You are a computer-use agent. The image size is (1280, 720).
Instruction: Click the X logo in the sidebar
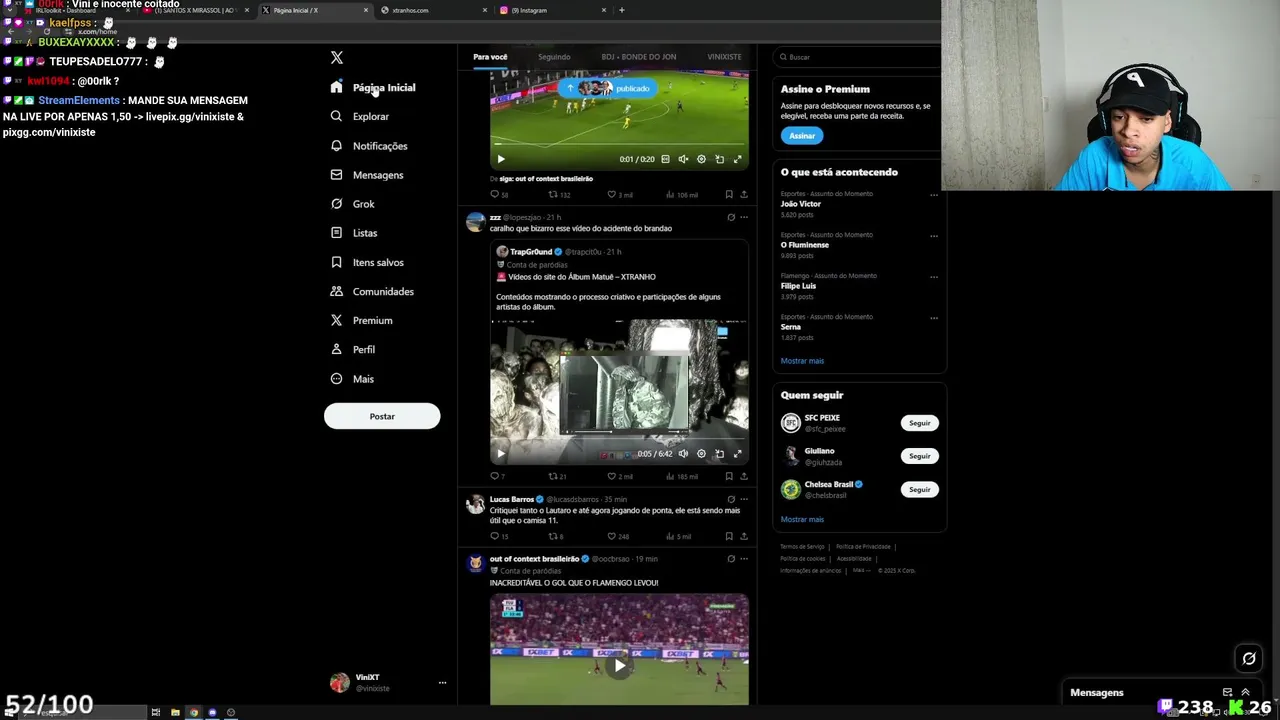(x=337, y=58)
